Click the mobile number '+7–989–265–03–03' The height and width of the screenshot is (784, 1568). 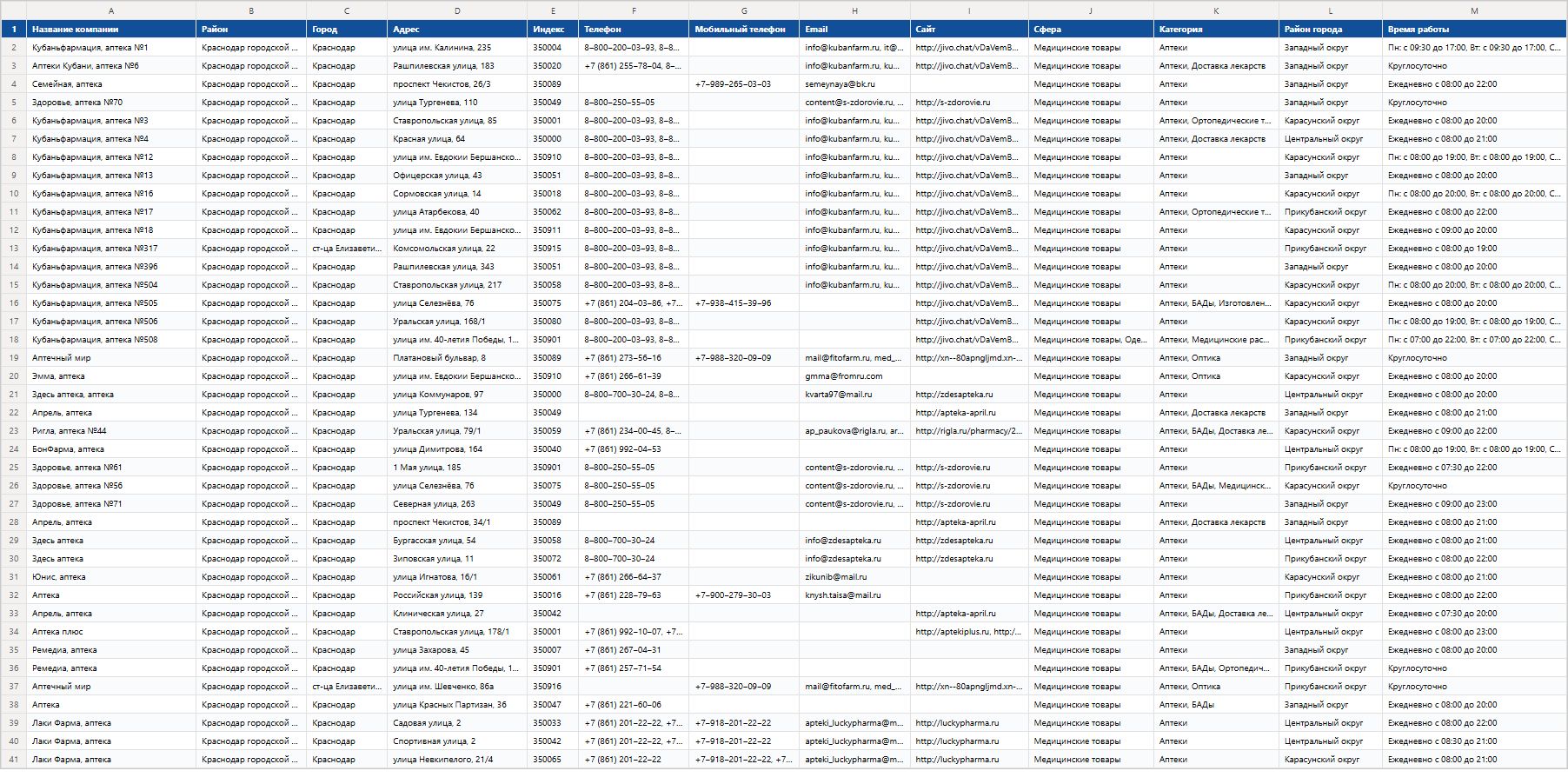(x=744, y=84)
